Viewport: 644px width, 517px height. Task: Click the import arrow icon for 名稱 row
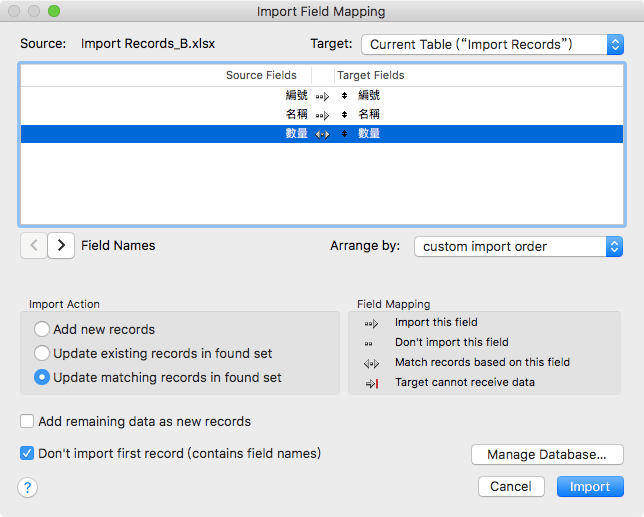(x=321, y=115)
